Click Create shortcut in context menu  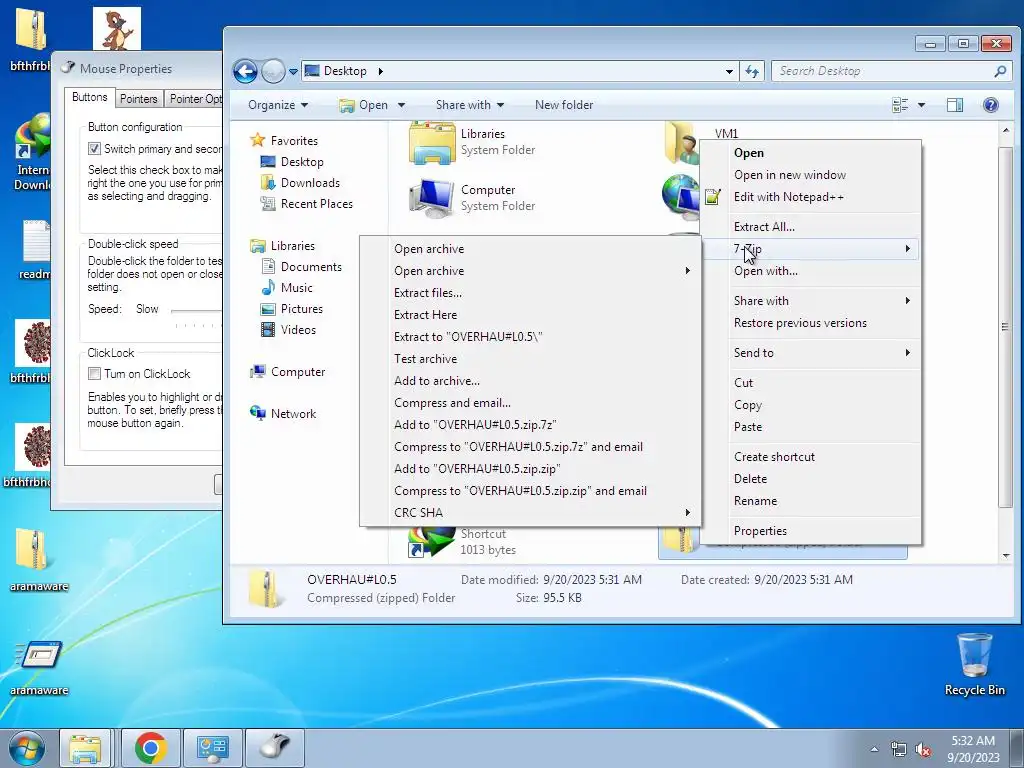[x=810, y=456]
